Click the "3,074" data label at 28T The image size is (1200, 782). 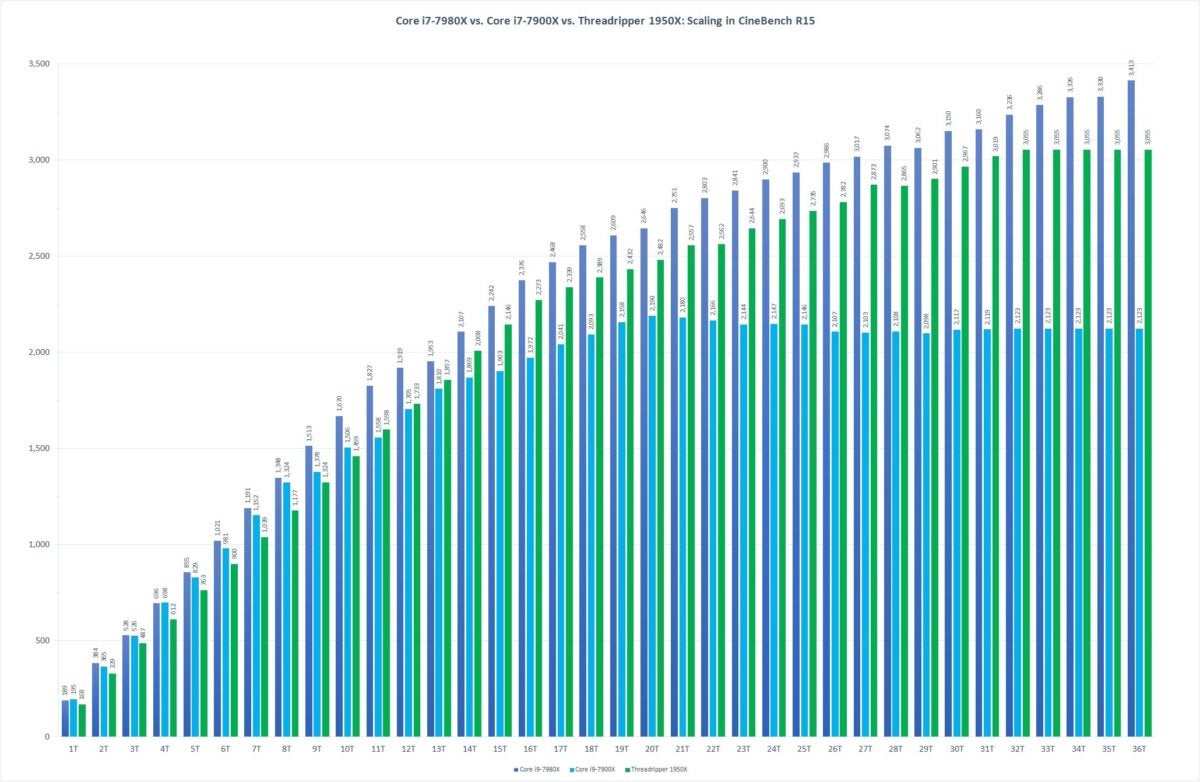[x=887, y=133]
